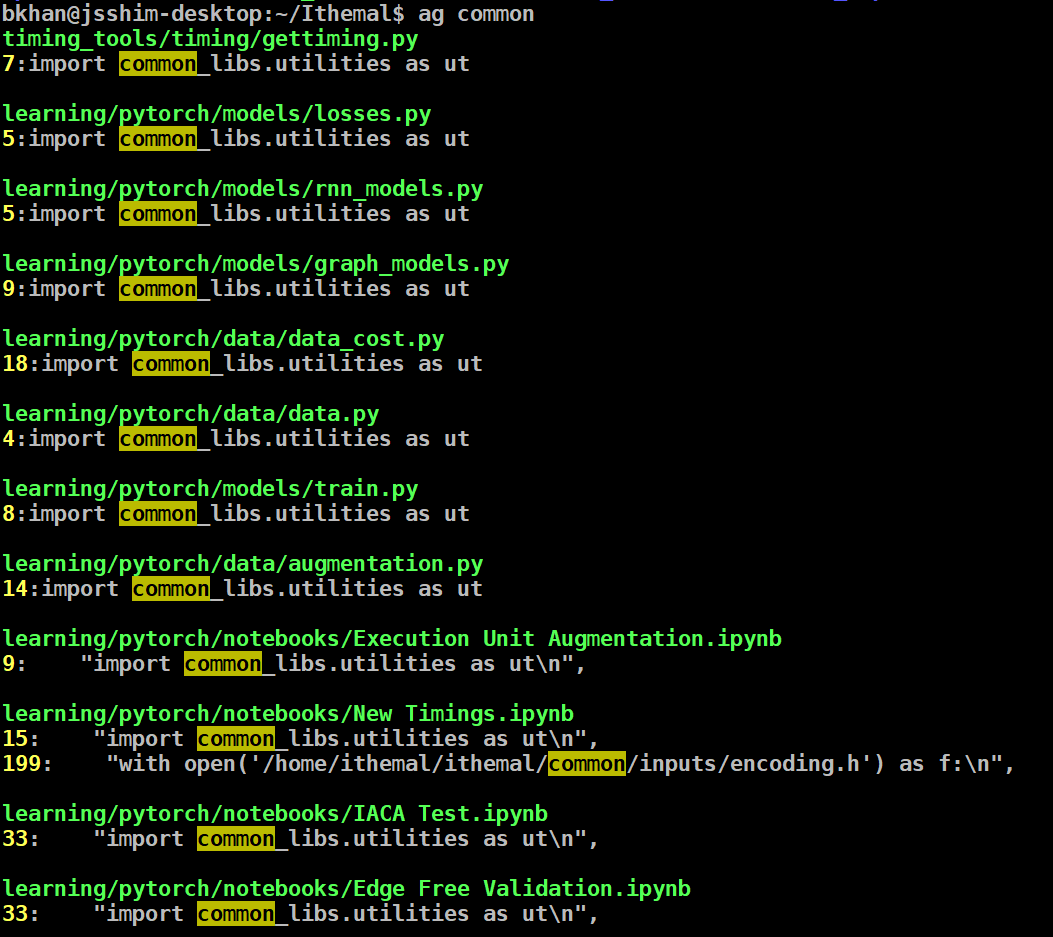Click the data_cost.py file path

pos(223,339)
